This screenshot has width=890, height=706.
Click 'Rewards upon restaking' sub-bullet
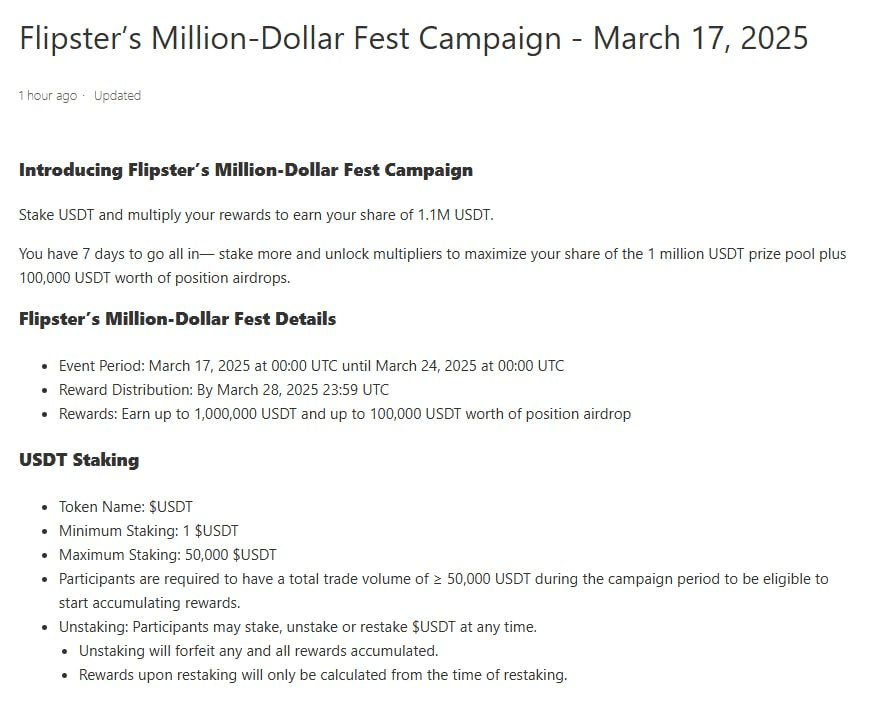point(323,675)
